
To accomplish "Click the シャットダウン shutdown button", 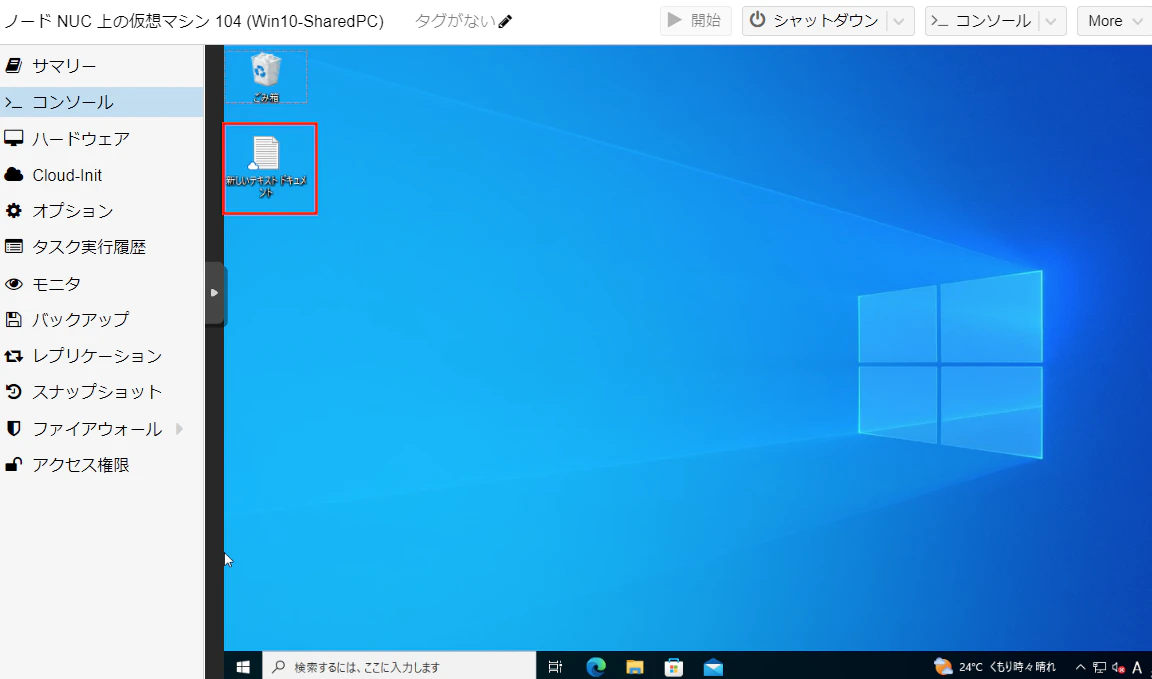I will tap(814, 21).
